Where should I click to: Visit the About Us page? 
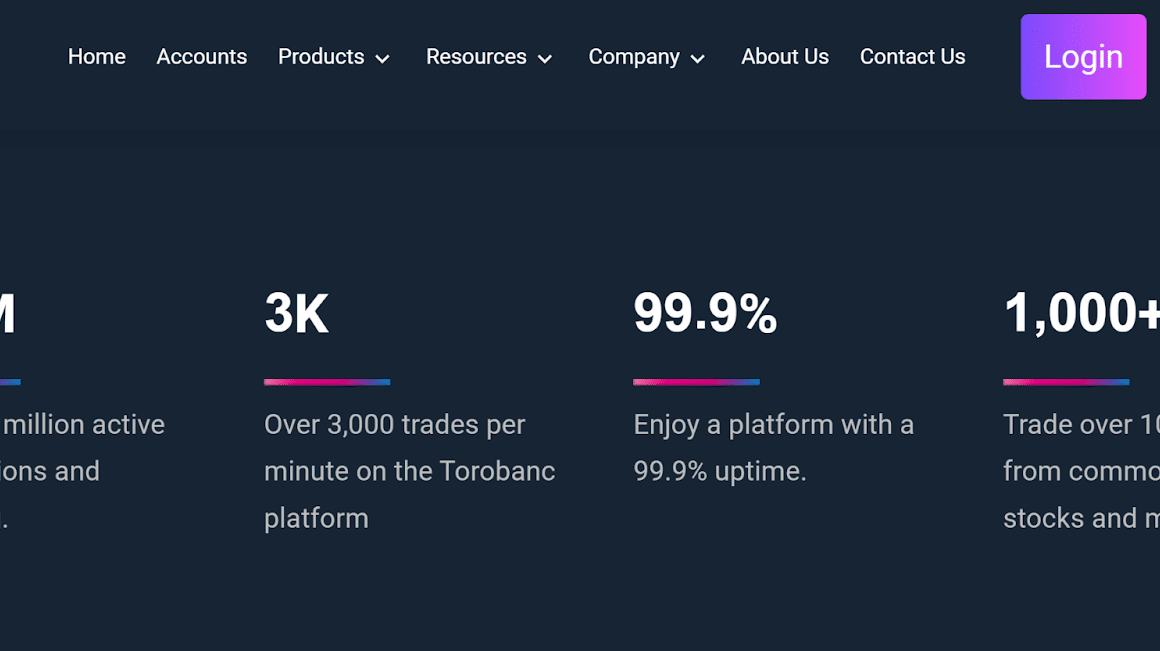784,57
